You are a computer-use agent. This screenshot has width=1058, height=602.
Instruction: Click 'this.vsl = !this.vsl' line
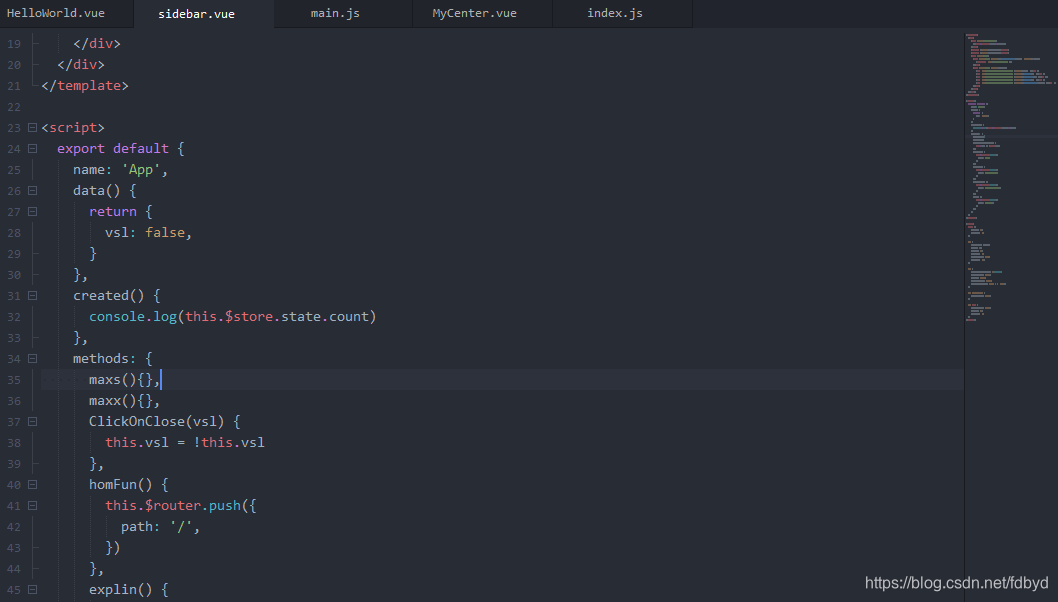click(184, 443)
